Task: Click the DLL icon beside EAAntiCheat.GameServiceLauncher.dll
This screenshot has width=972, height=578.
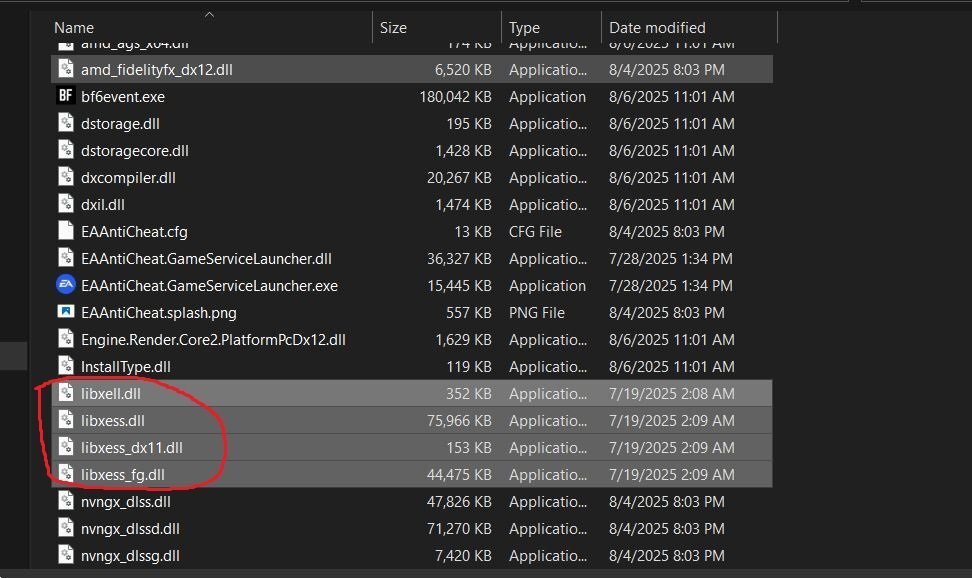Action: pyautogui.click(x=66, y=257)
